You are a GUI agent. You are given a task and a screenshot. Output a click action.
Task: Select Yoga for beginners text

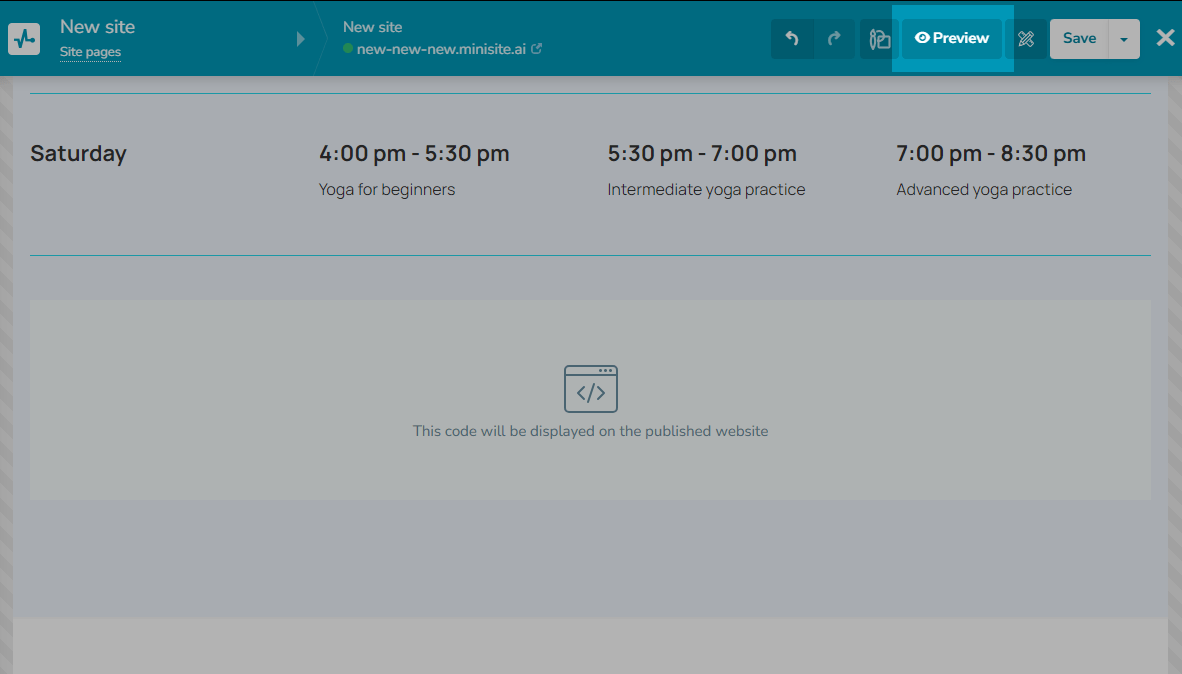pyautogui.click(x=387, y=189)
